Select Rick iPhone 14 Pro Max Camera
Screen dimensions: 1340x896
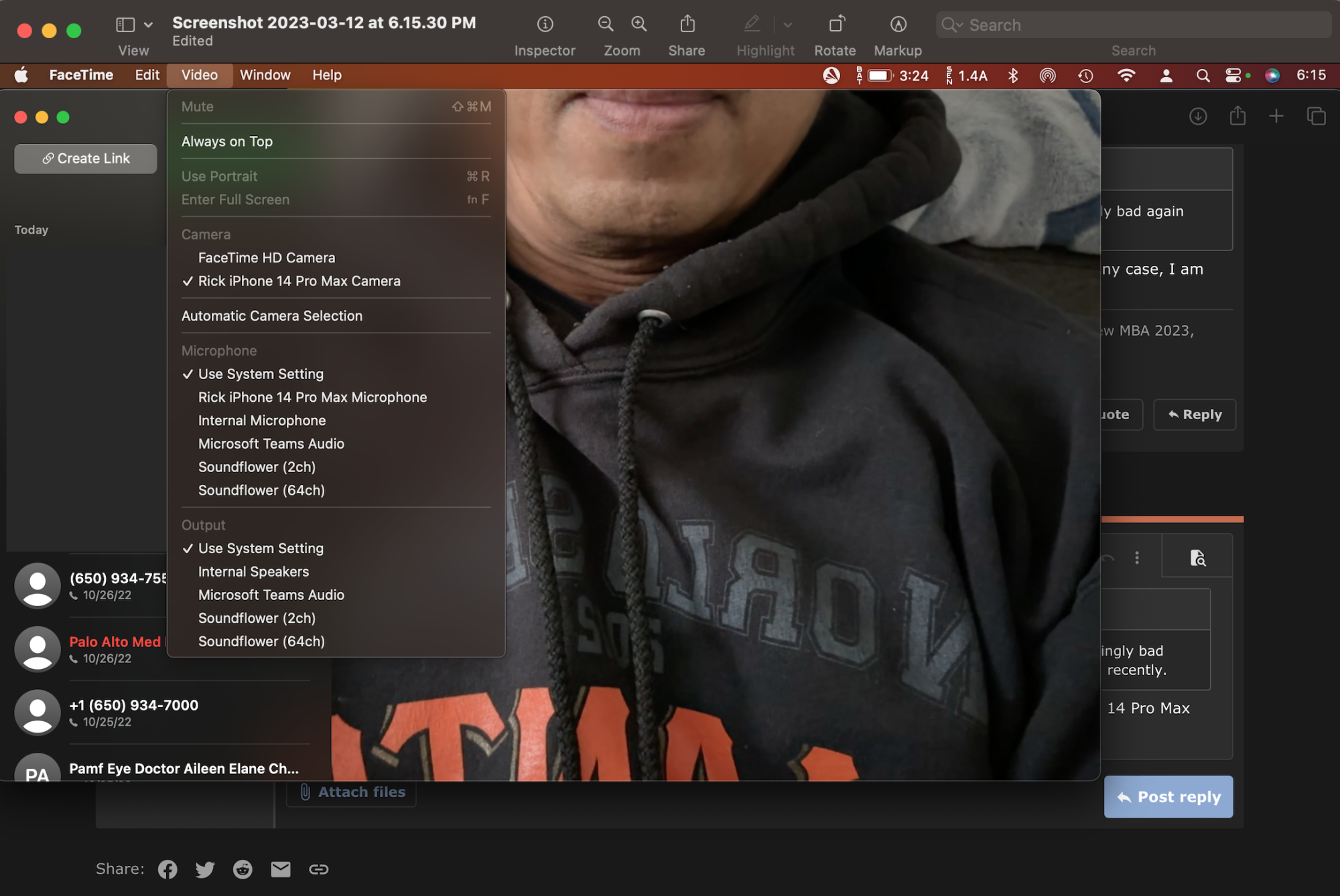299,281
